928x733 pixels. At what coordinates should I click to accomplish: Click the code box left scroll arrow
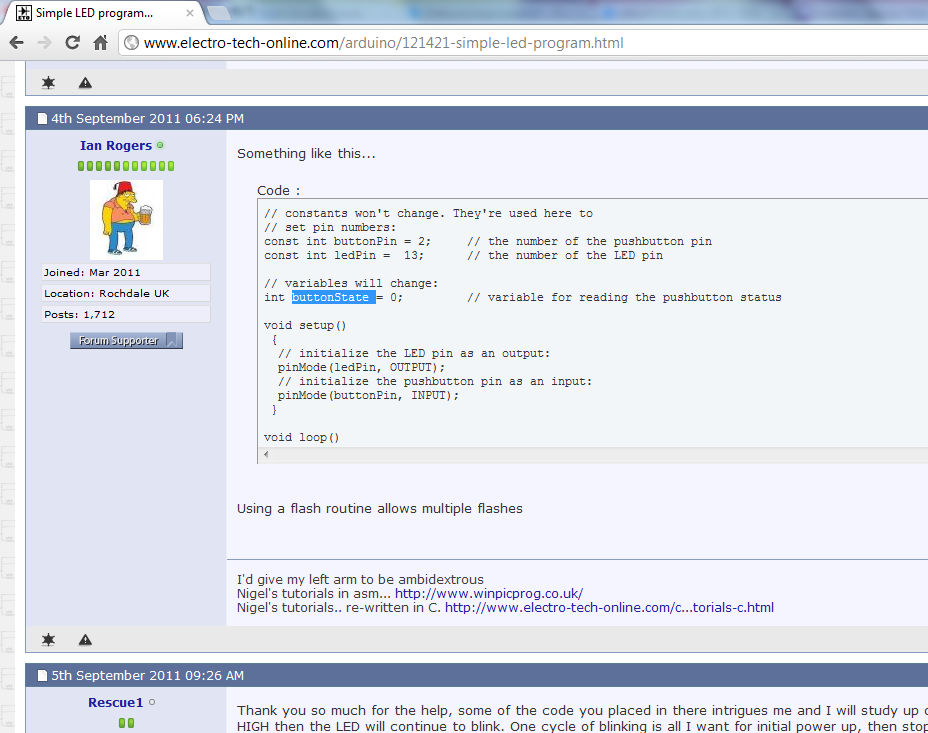coord(266,455)
